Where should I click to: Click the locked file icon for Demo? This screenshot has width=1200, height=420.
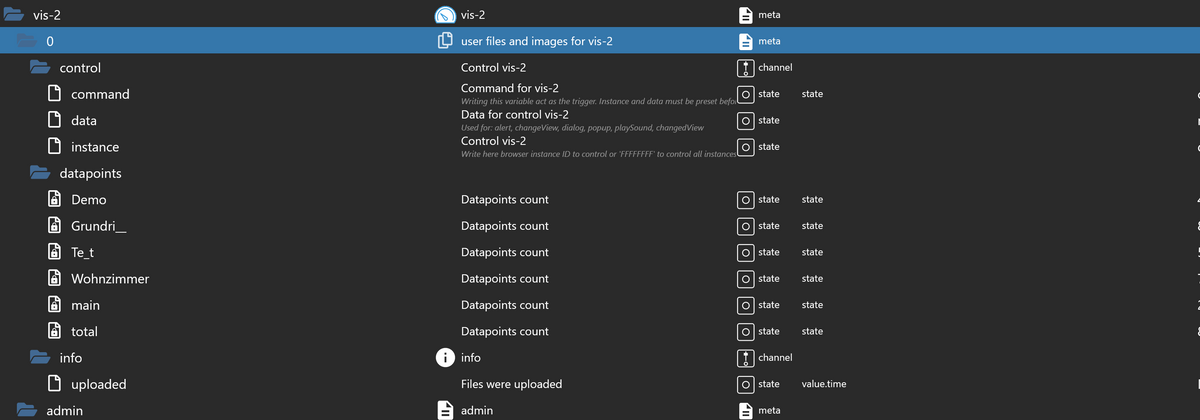tap(57, 199)
